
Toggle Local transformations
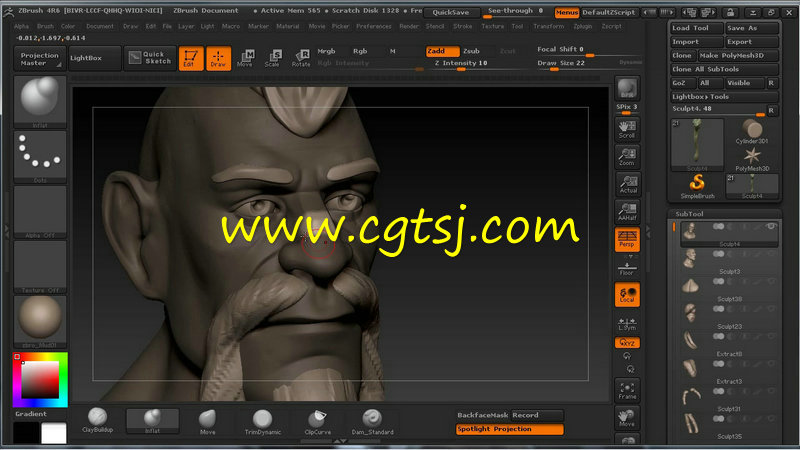pos(627,295)
